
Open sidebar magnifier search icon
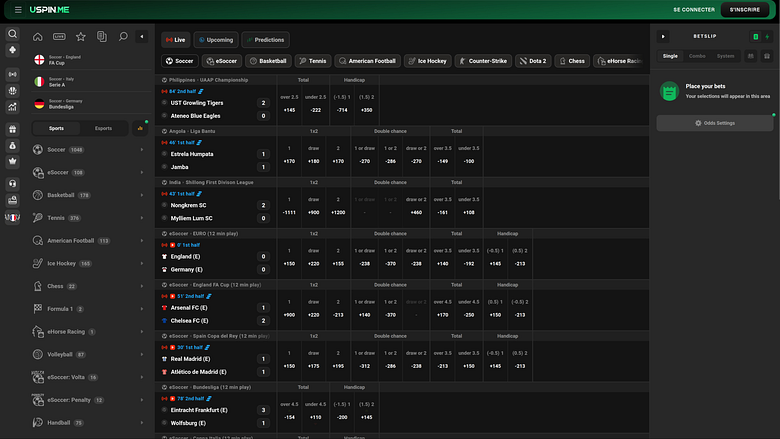click(123, 36)
